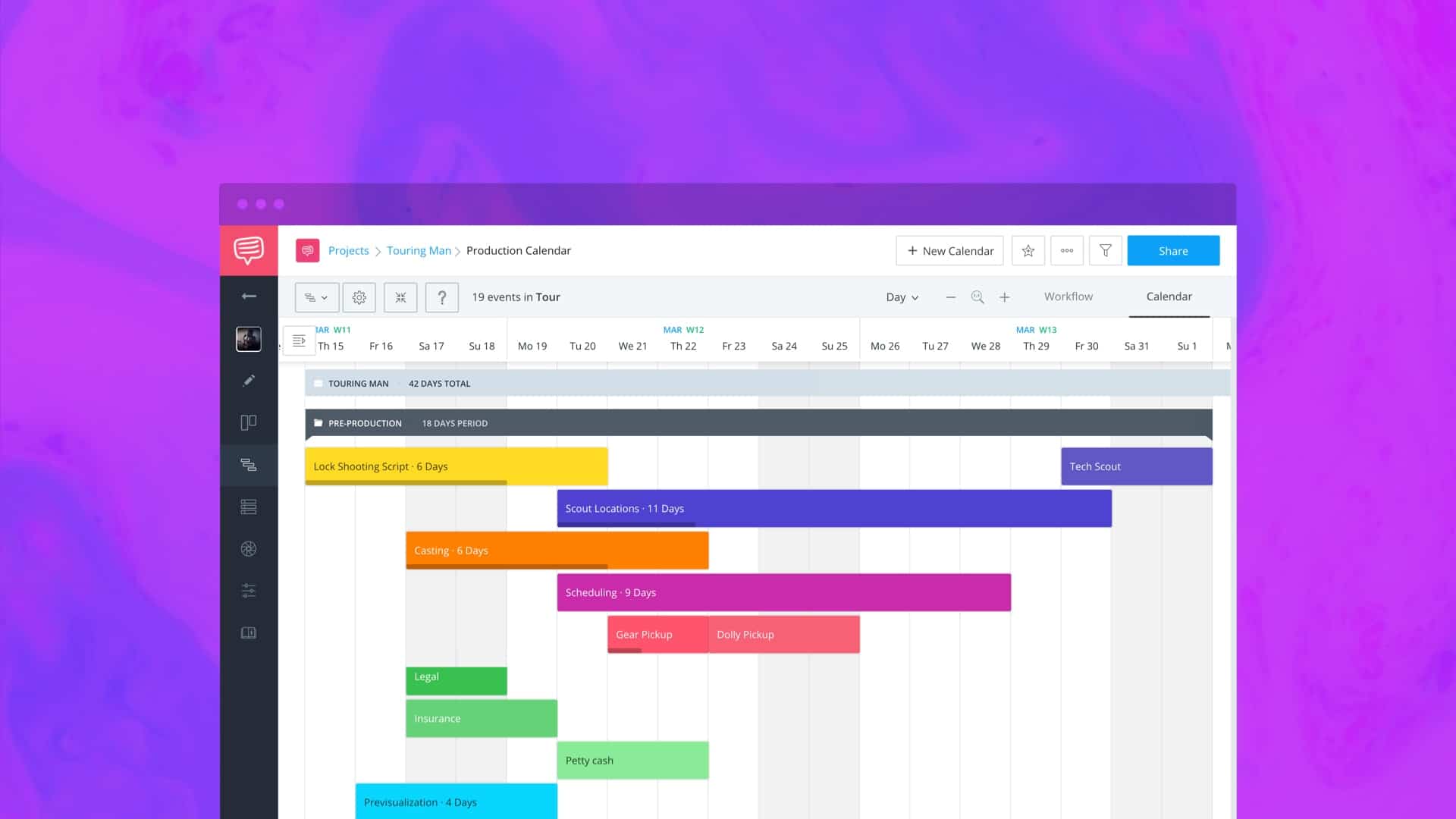1456x819 pixels.
Task: Click the Touring Man breadcrumb link
Action: [x=419, y=250]
